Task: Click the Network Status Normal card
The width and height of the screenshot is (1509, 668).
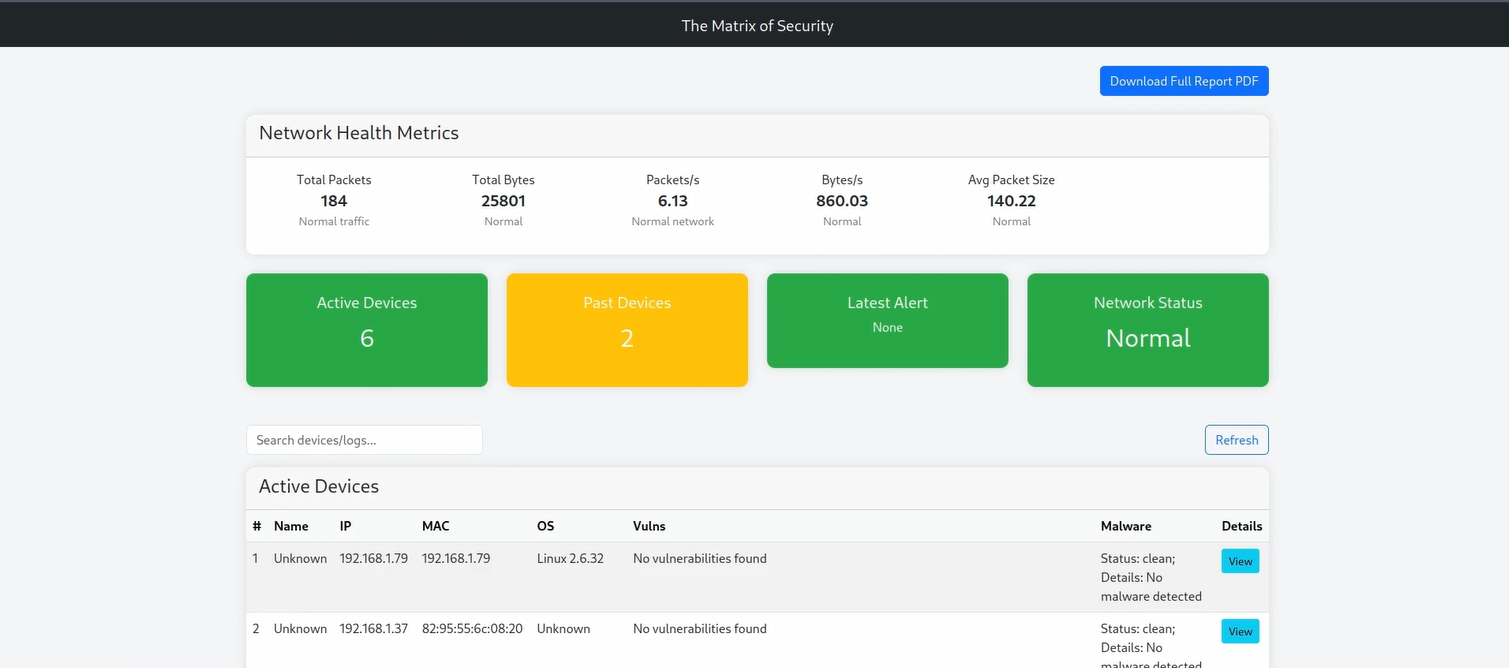Action: [1147, 330]
